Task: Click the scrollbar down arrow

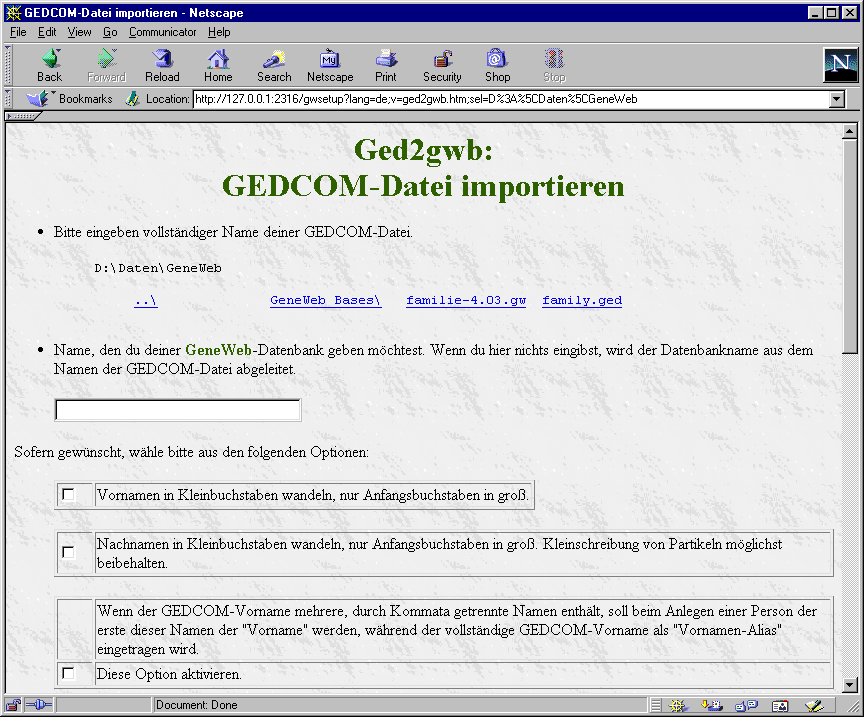Action: [x=850, y=685]
